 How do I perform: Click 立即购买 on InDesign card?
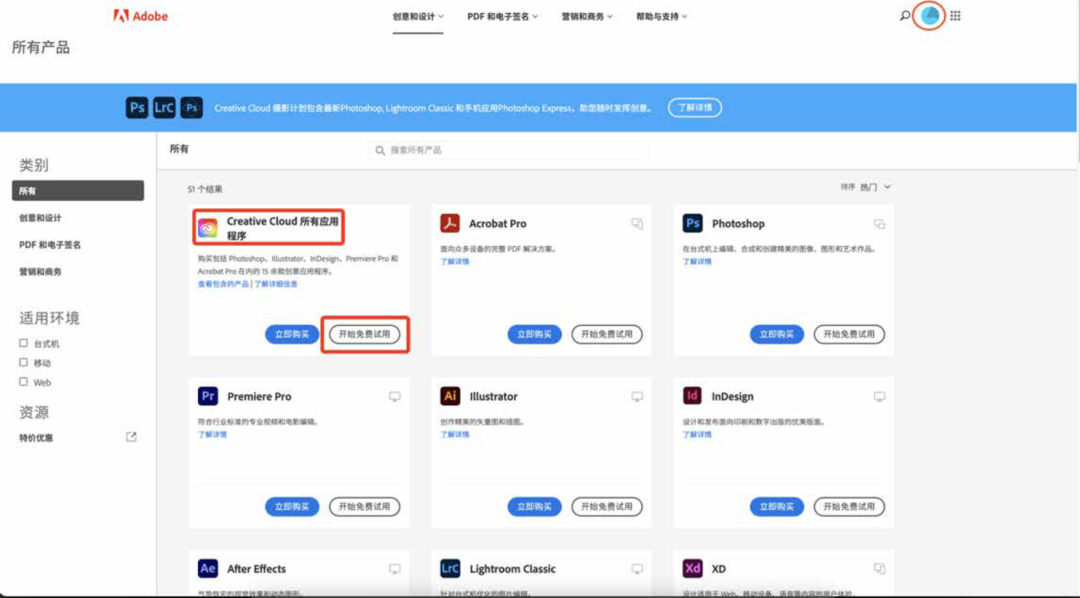(777, 506)
